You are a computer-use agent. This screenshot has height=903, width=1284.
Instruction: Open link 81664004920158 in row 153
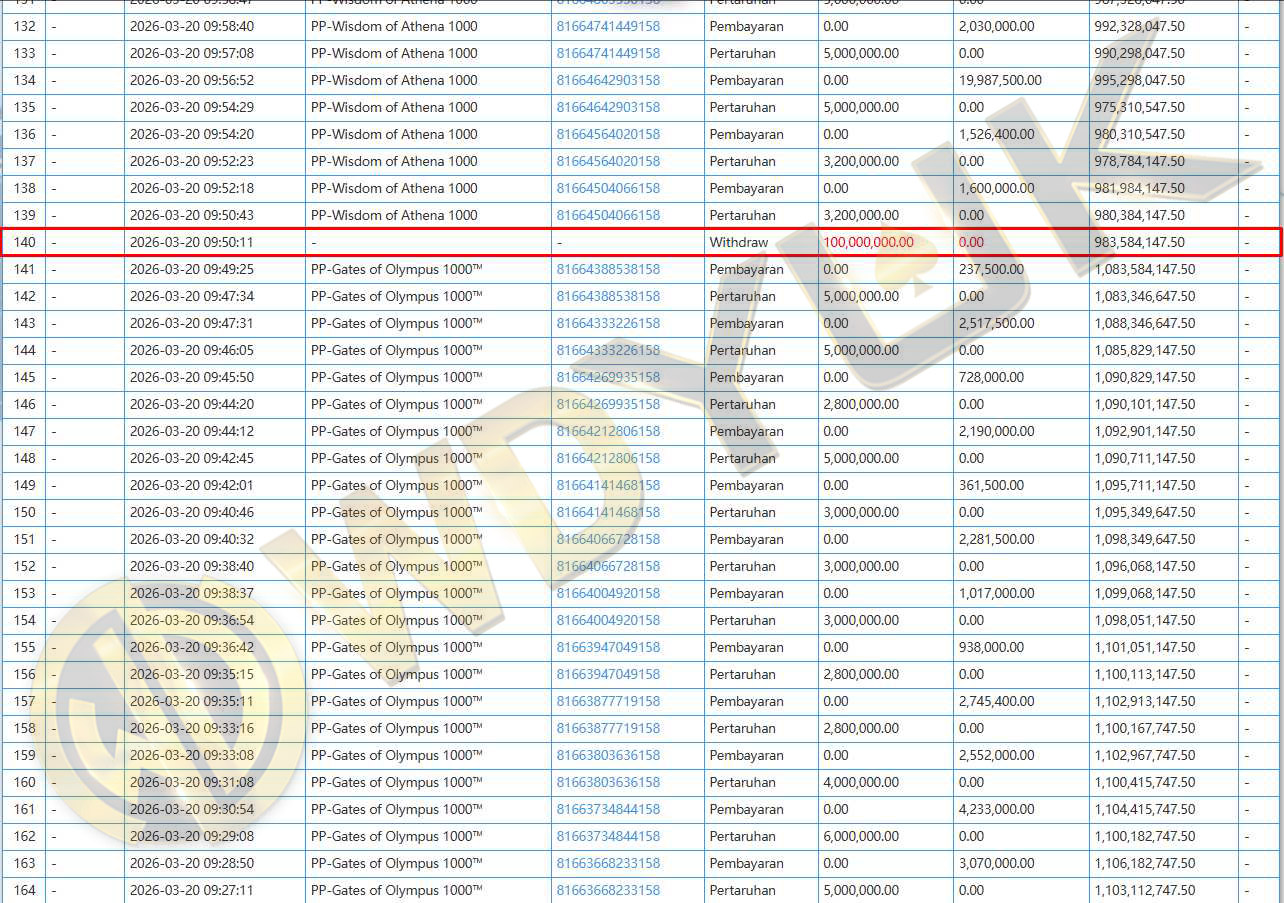tap(608, 593)
